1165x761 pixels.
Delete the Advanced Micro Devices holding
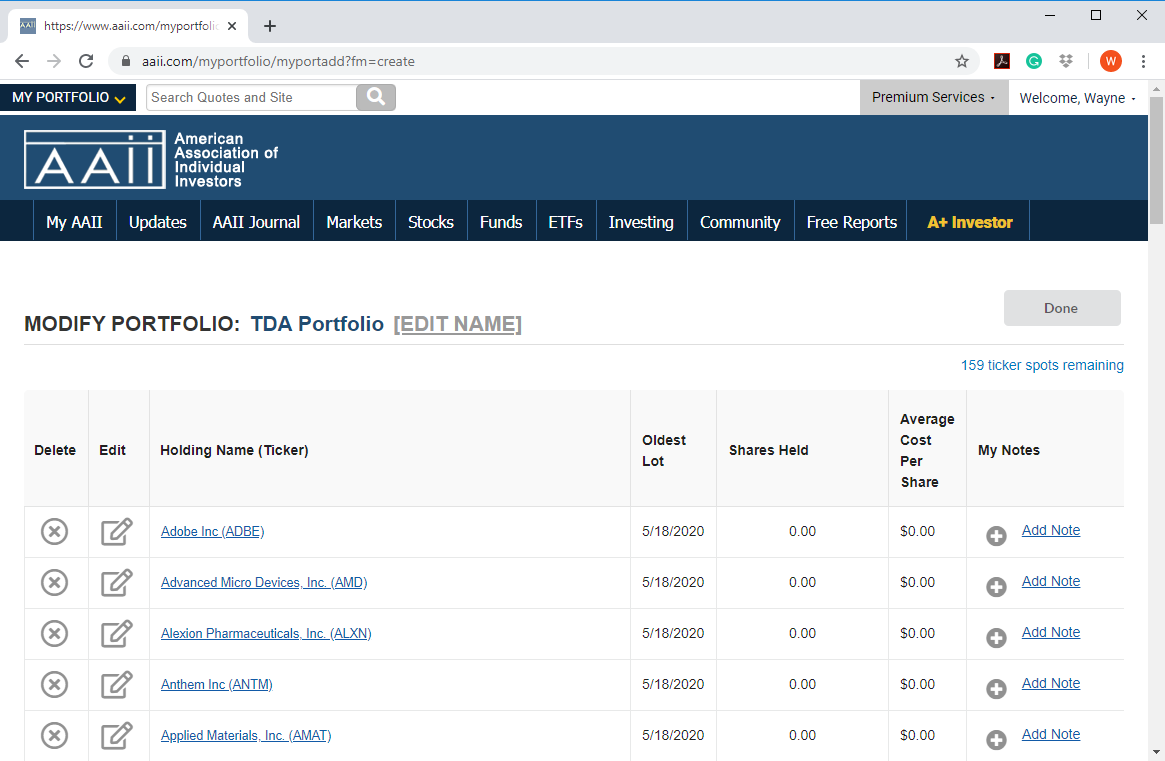(54, 583)
